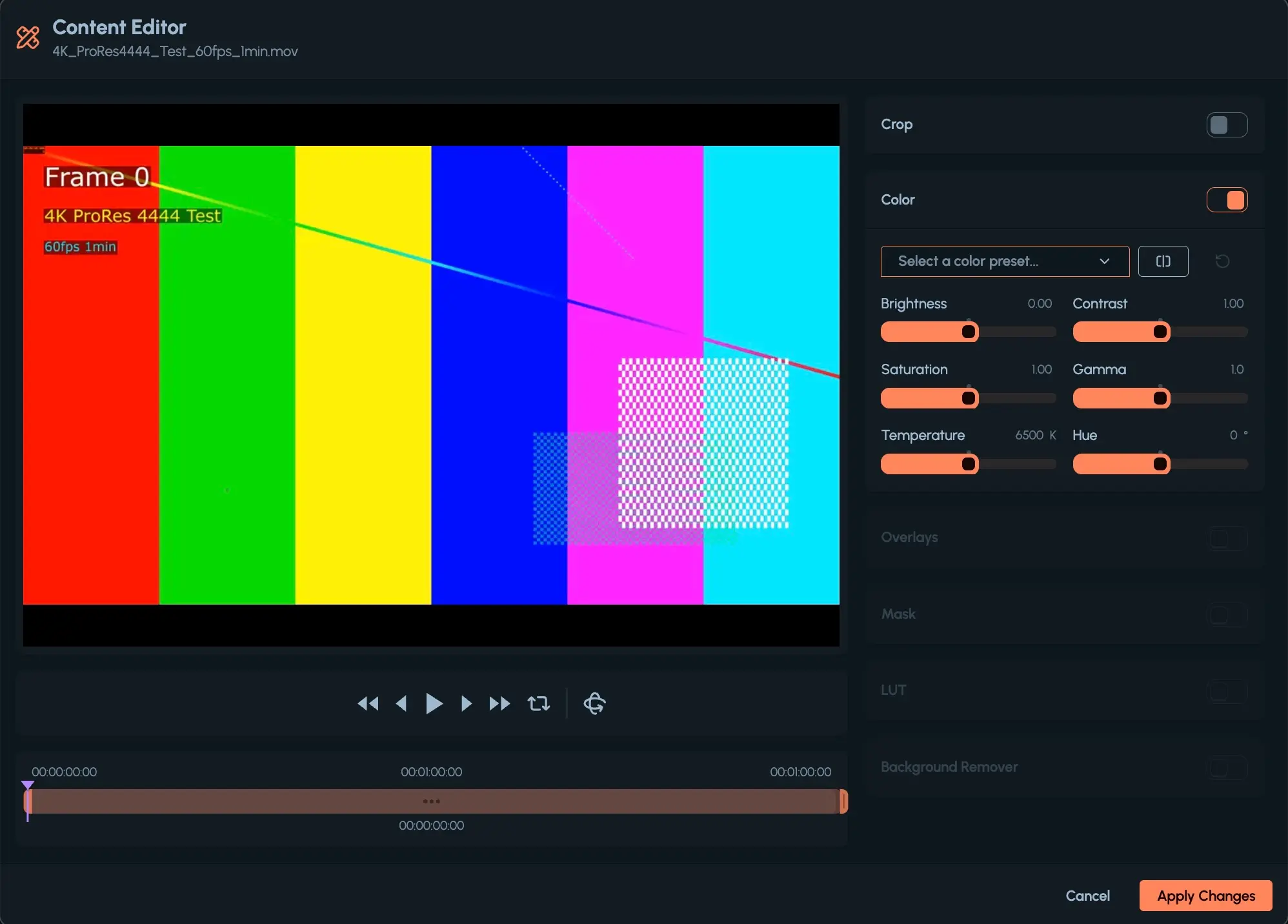Image resolution: width=1288 pixels, height=924 pixels.
Task: Step forward one frame
Action: point(466,703)
